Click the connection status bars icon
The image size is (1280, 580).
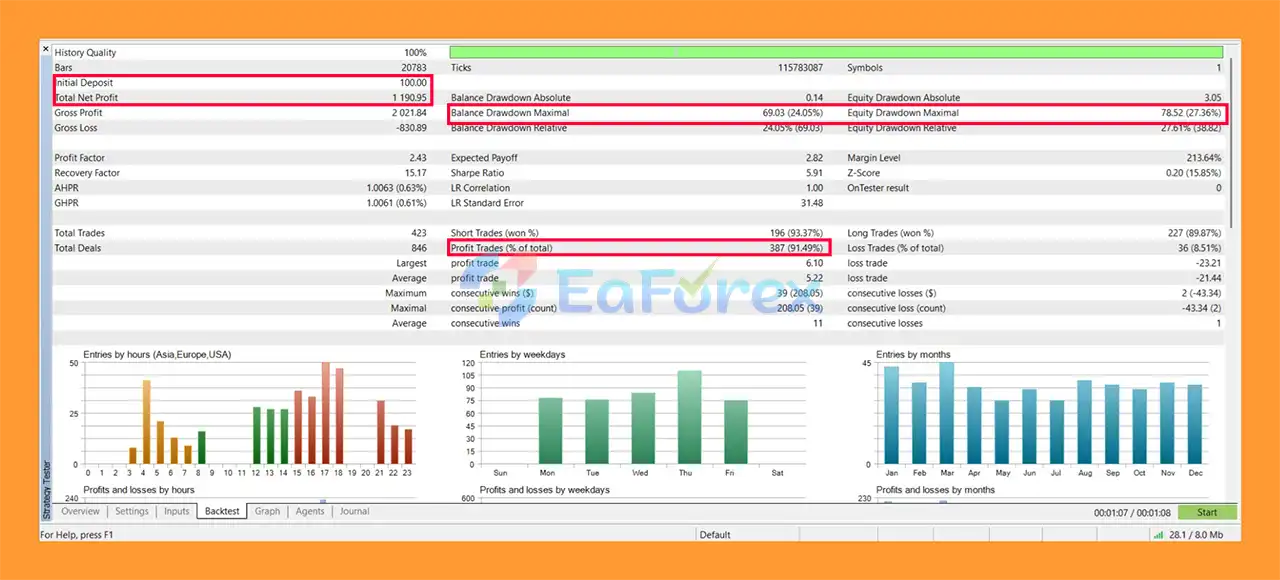(1158, 535)
